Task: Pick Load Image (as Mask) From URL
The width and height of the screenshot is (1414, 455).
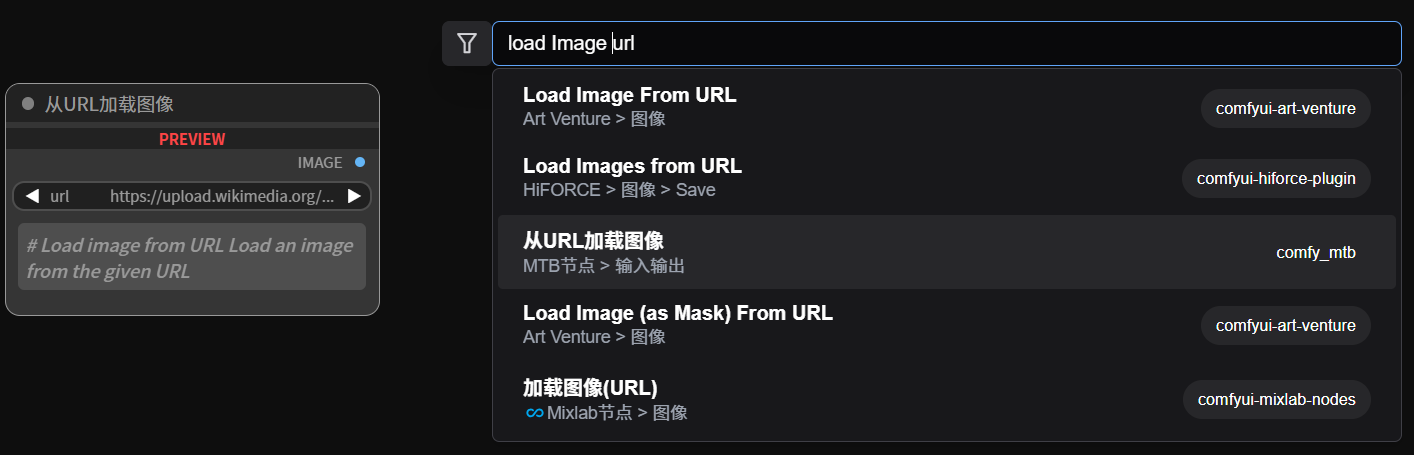Action: (x=946, y=324)
